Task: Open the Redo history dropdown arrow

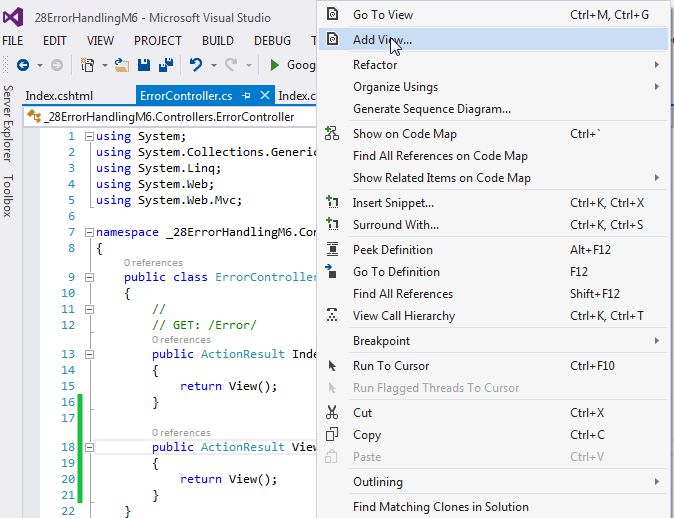Action: [x=248, y=65]
